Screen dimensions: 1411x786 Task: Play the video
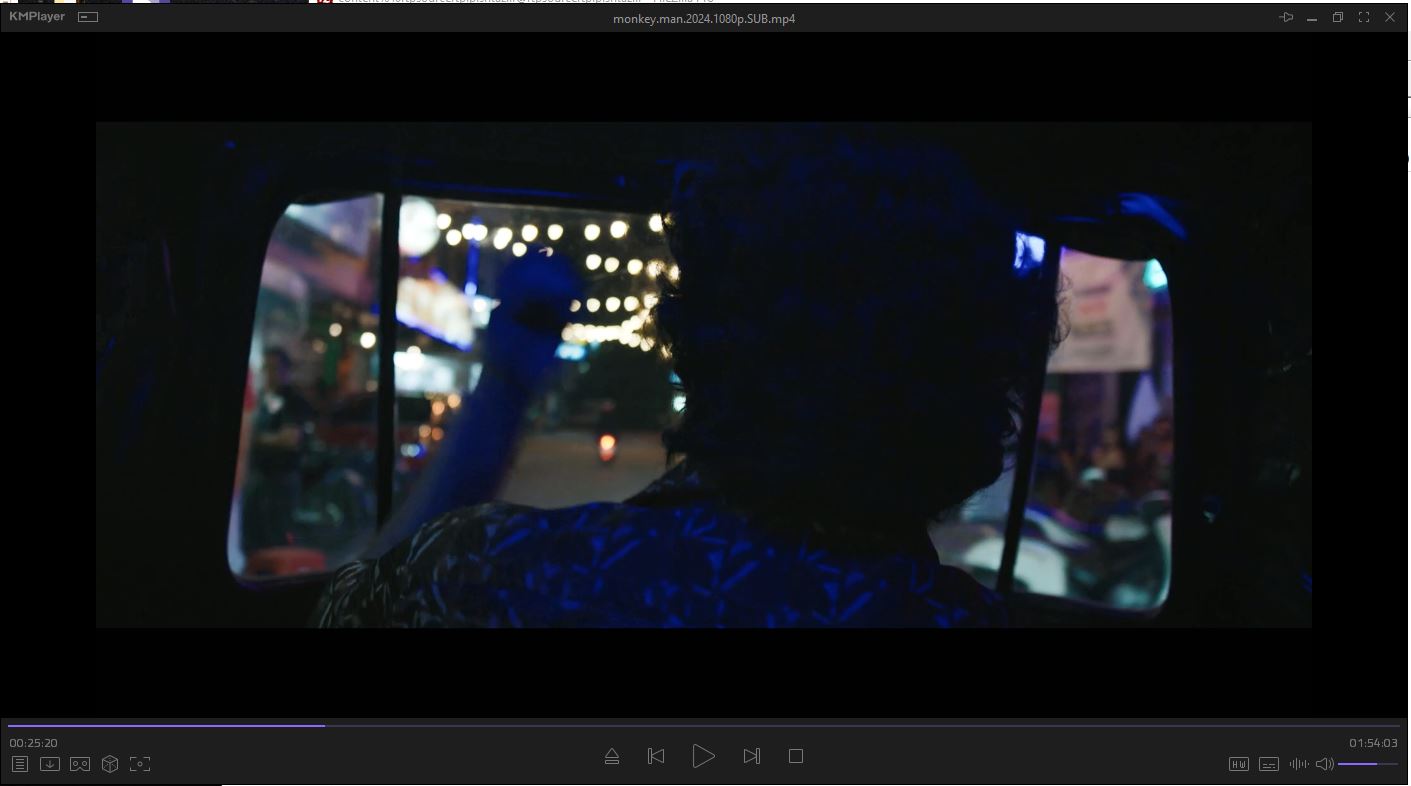(x=703, y=756)
